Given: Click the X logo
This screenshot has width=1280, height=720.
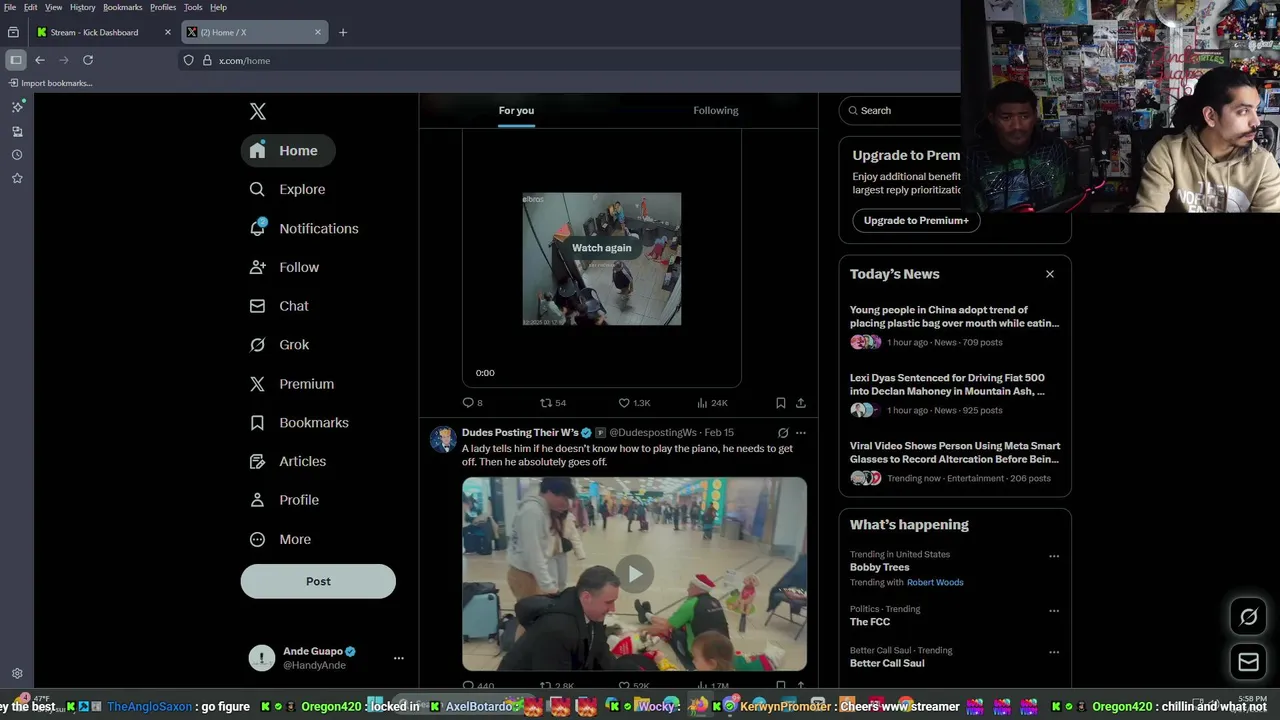Looking at the screenshot, I should [258, 112].
